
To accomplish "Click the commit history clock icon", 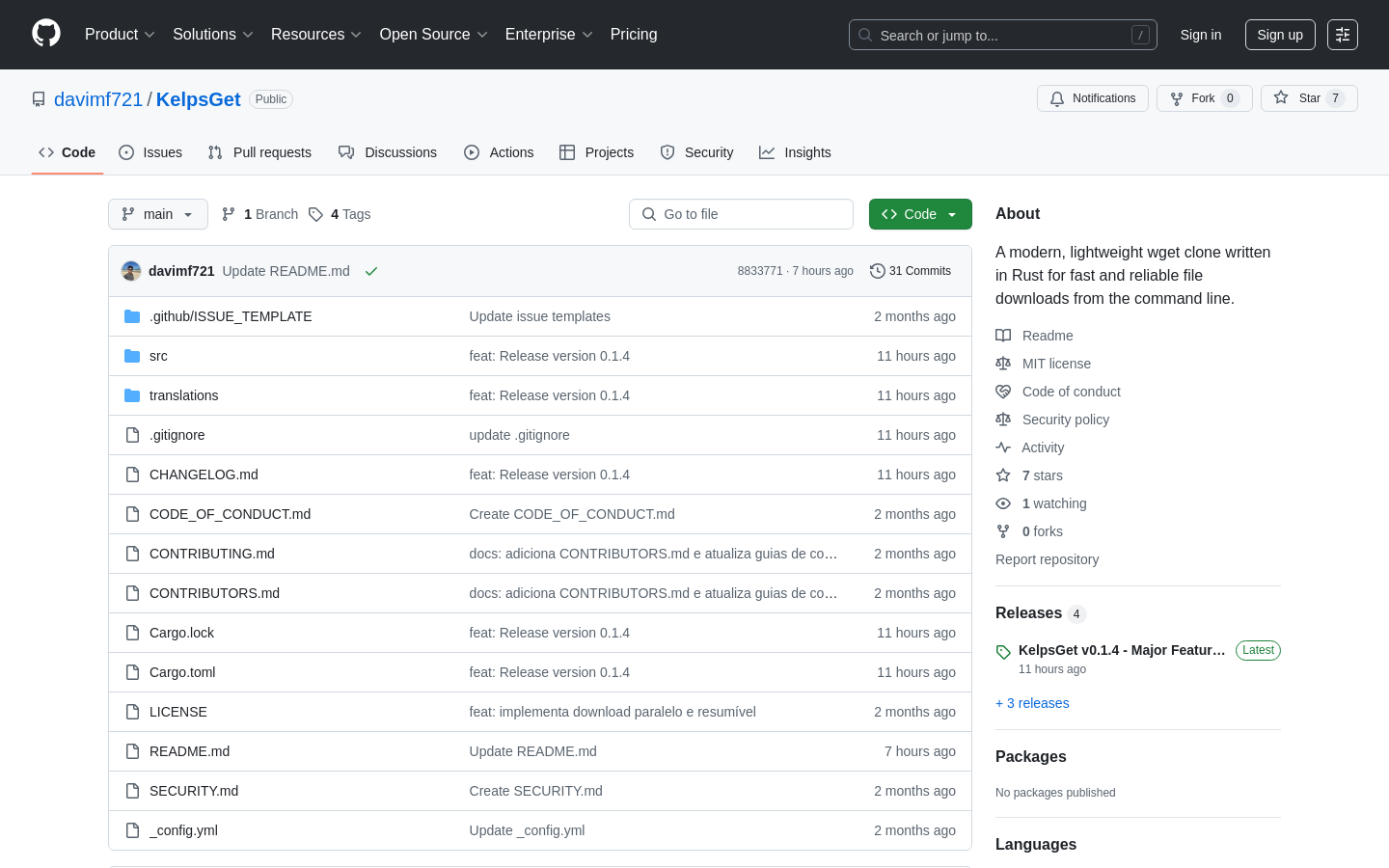I will click(x=877, y=271).
